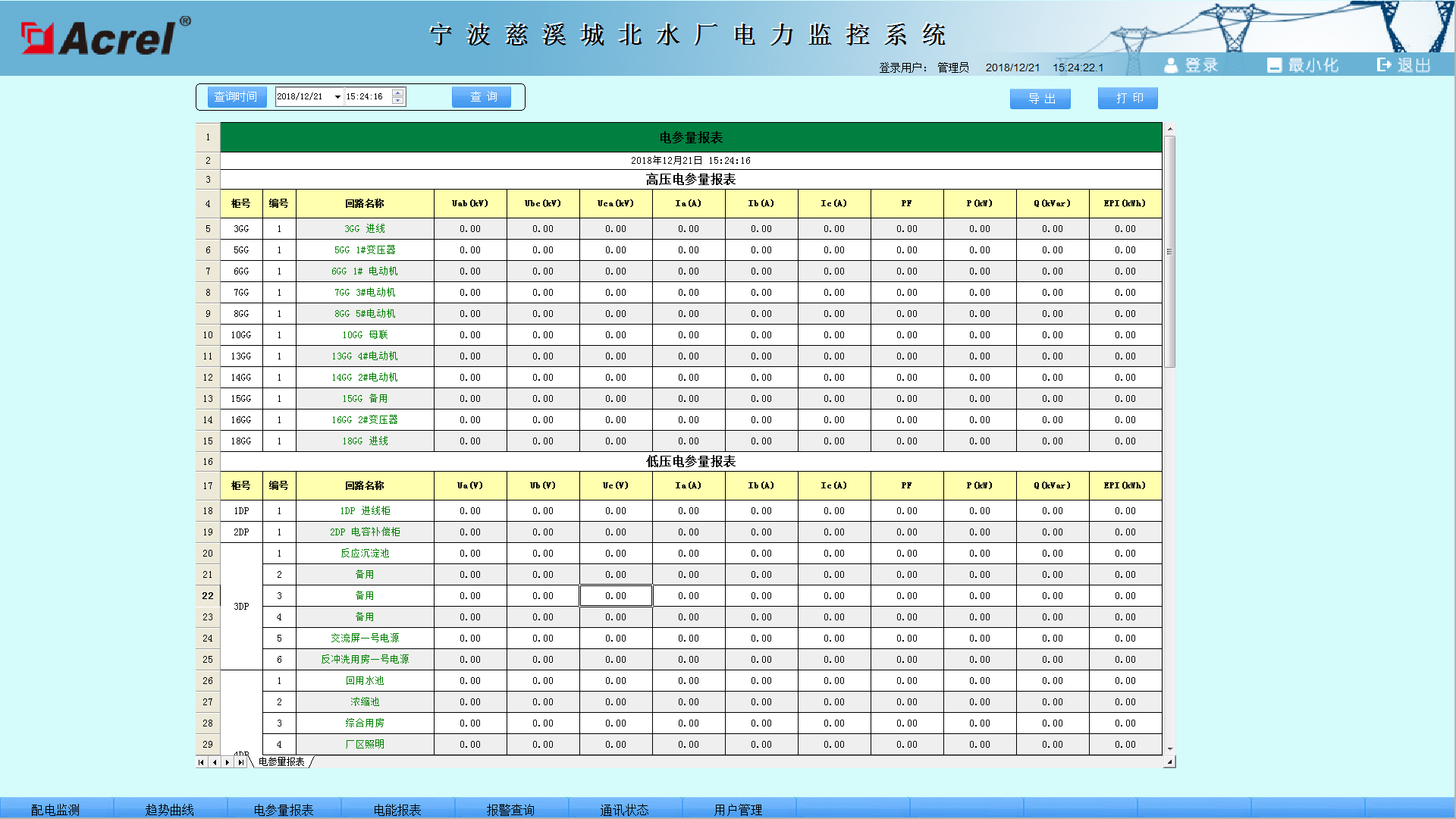The image size is (1456, 819).
Task: Click 18GG 进线 circuit cell
Action: pyautogui.click(x=365, y=441)
